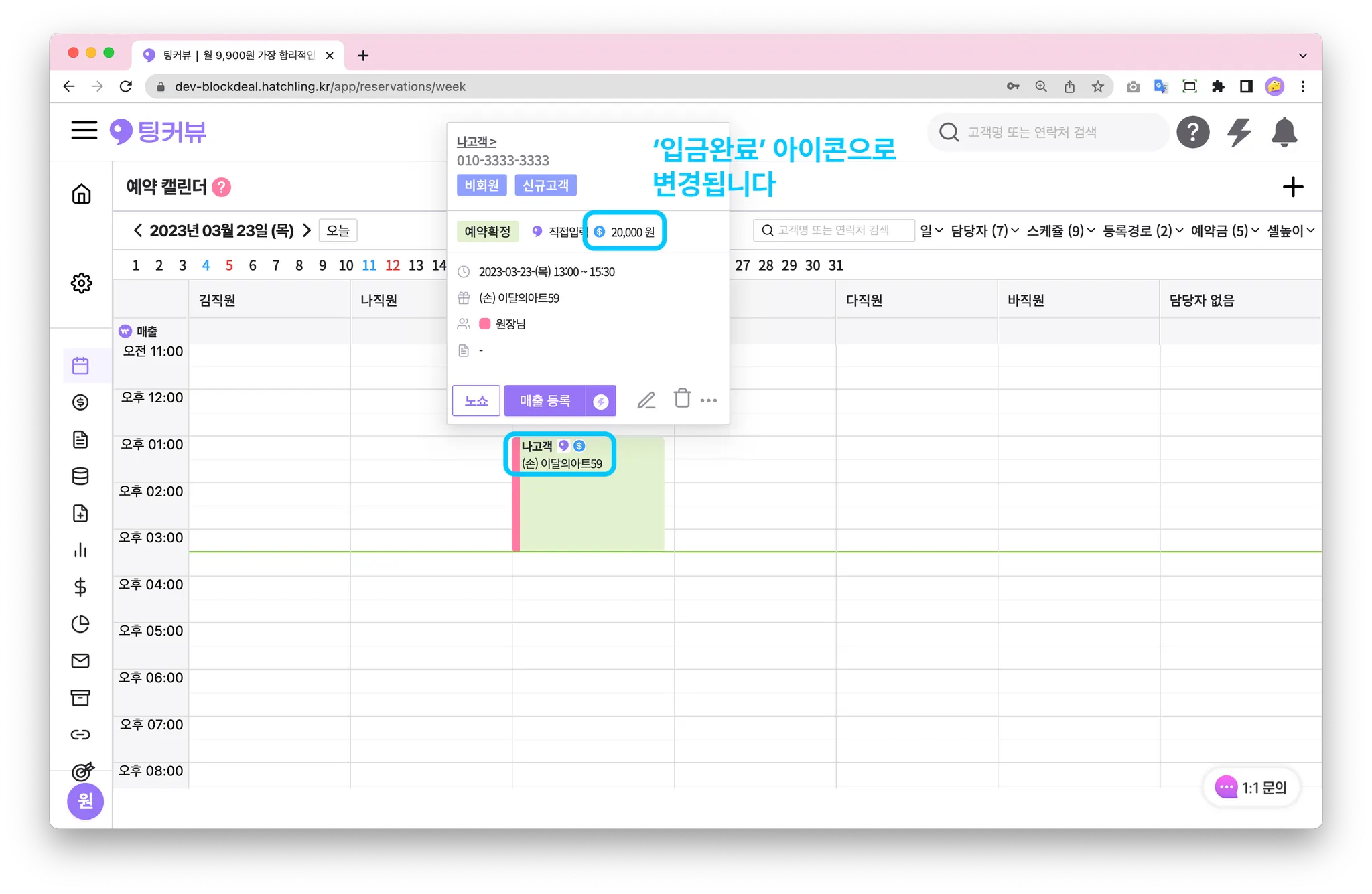The width and height of the screenshot is (1372, 894).
Task: Expand the 스케줄 (9) filter dropdown
Action: (x=1060, y=230)
